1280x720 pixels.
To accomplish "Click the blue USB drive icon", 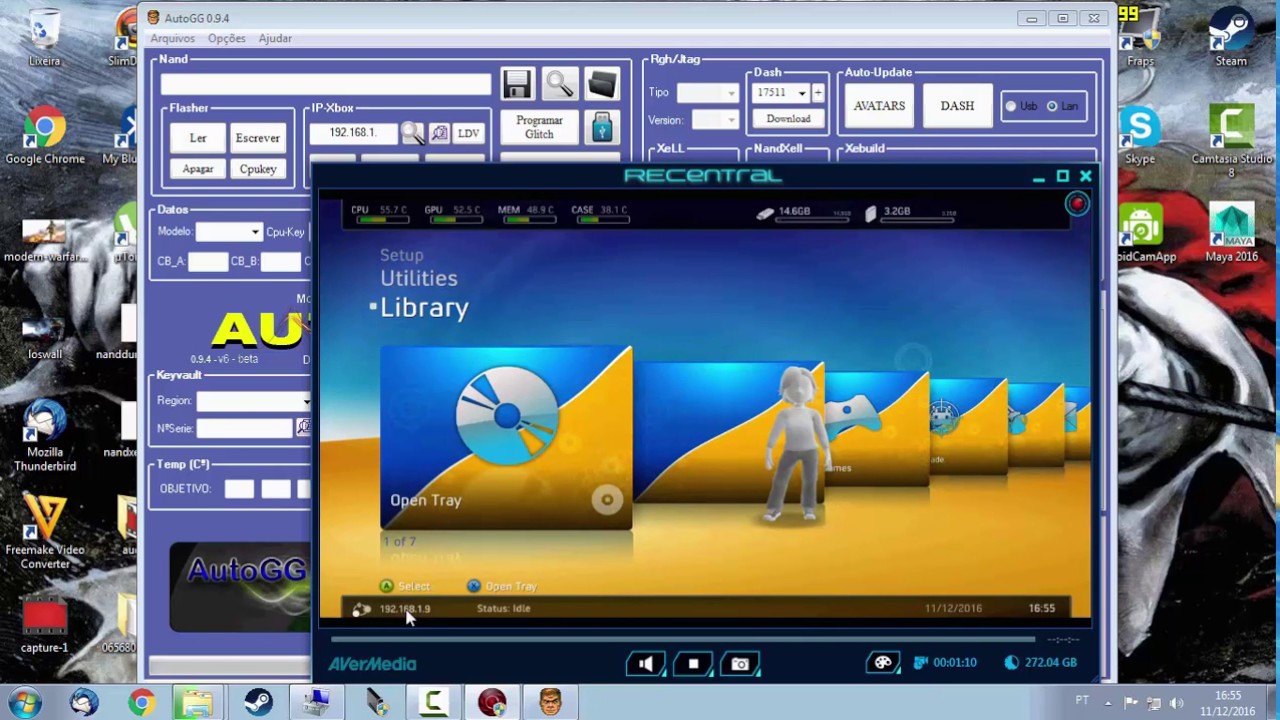I will pos(601,127).
